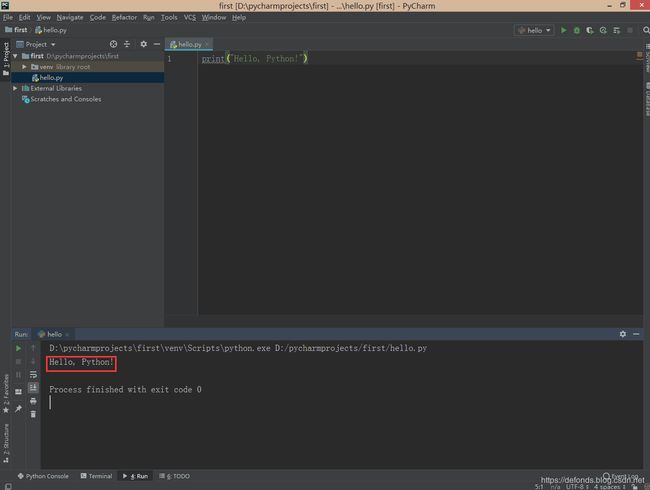
Task: Open the Structure side tab
Action: click(x=6, y=443)
